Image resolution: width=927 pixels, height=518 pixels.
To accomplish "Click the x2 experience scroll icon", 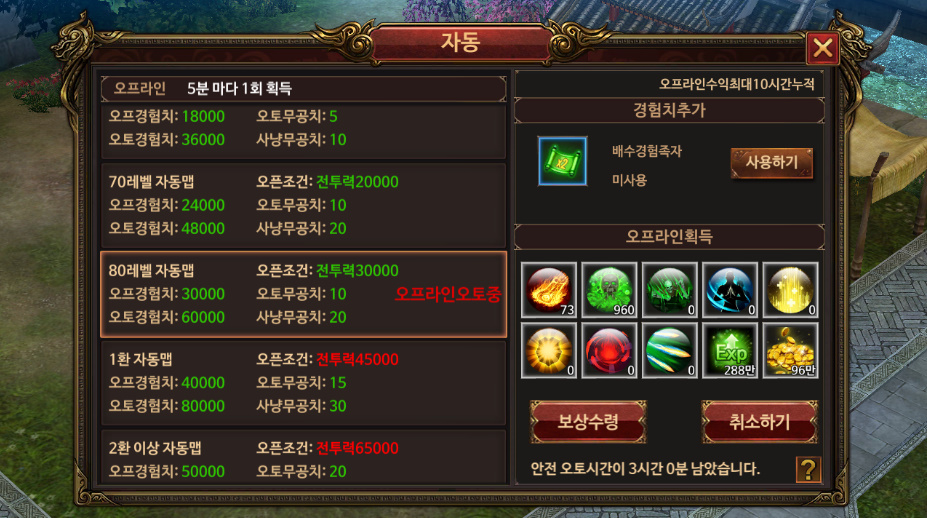I will [x=562, y=161].
